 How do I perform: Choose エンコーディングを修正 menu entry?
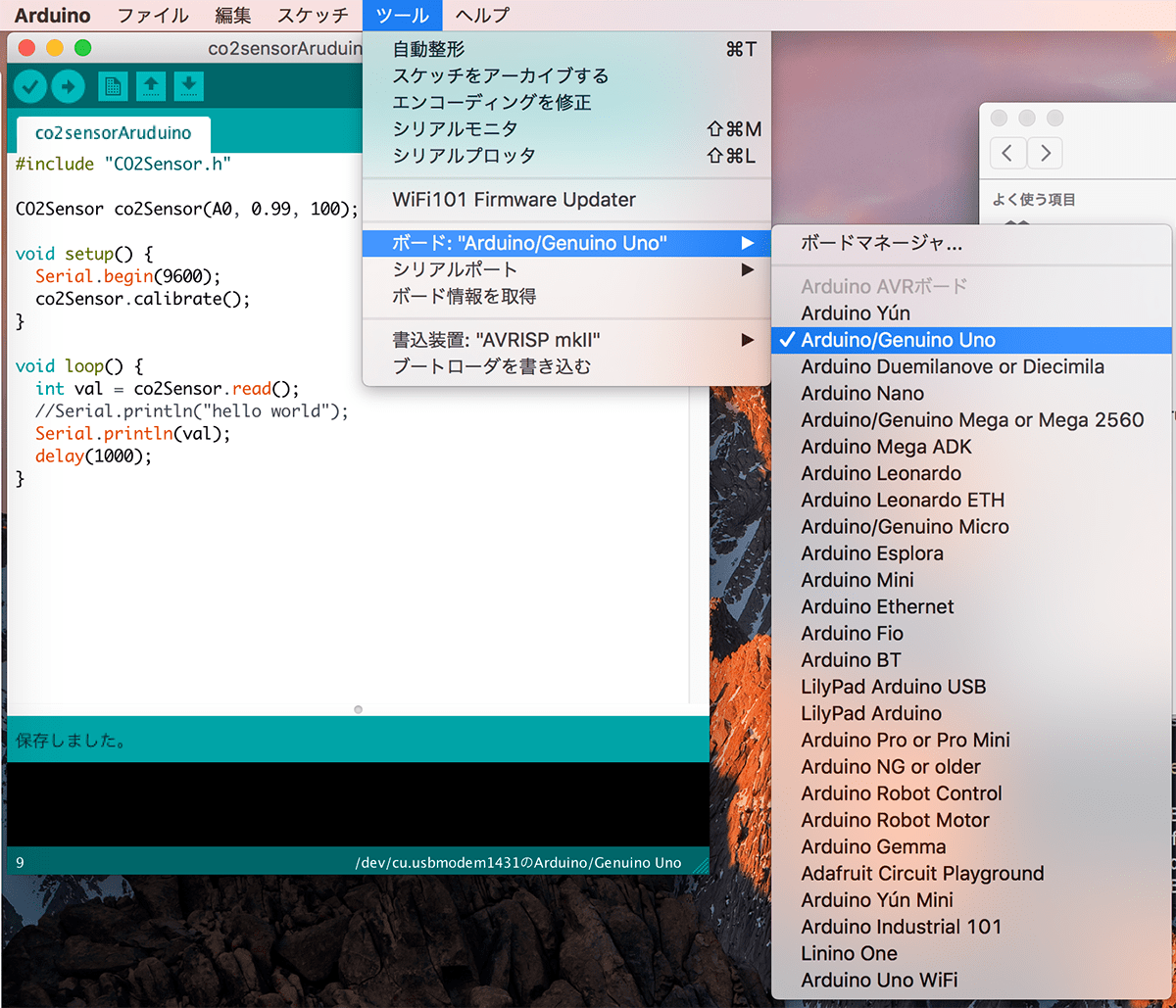pyautogui.click(x=566, y=102)
